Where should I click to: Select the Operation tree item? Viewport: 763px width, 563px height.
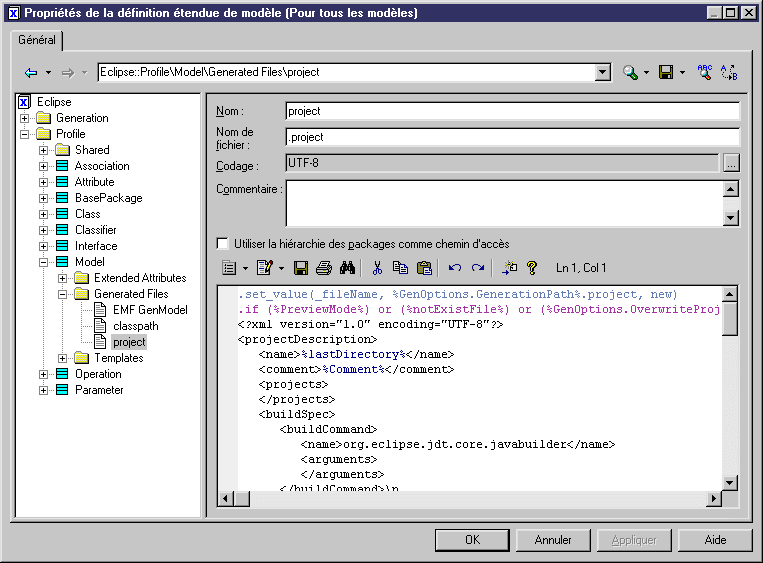98,374
